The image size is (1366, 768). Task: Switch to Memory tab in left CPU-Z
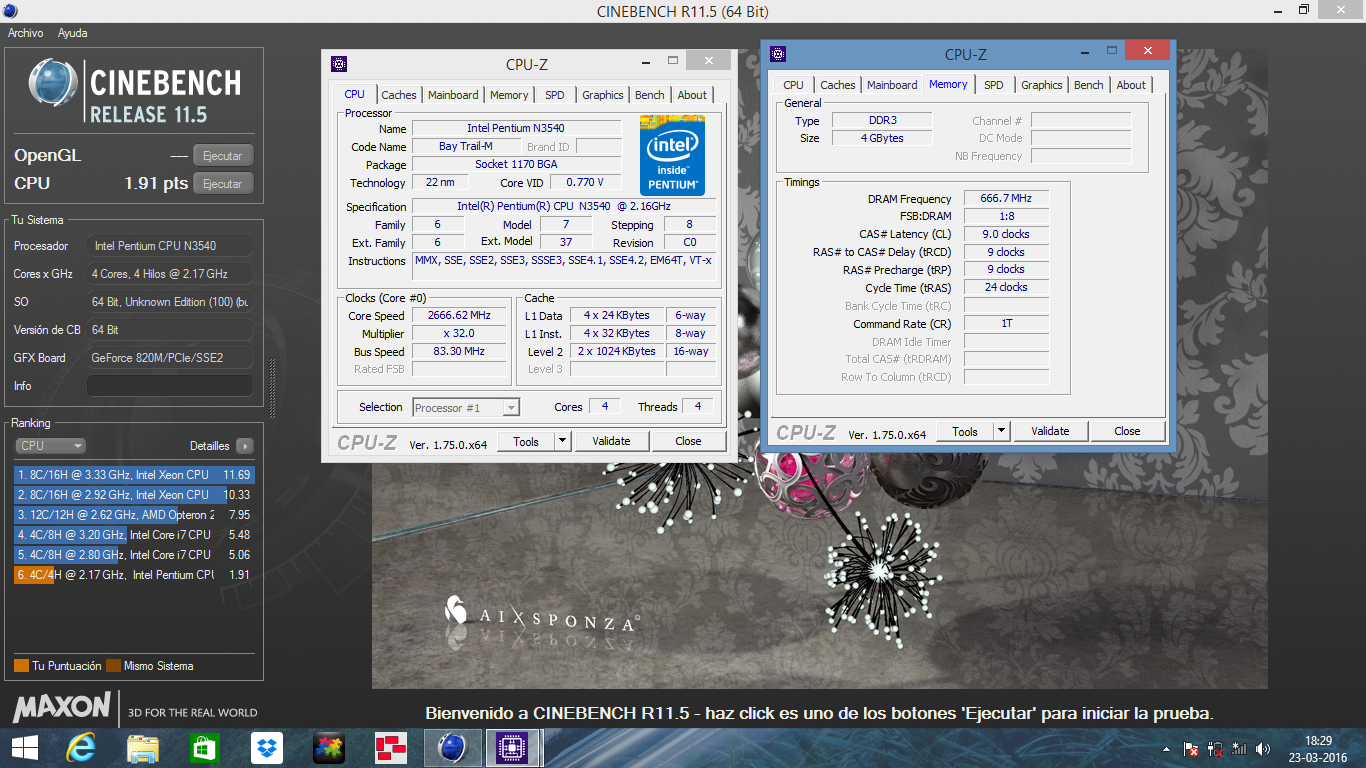(x=509, y=95)
